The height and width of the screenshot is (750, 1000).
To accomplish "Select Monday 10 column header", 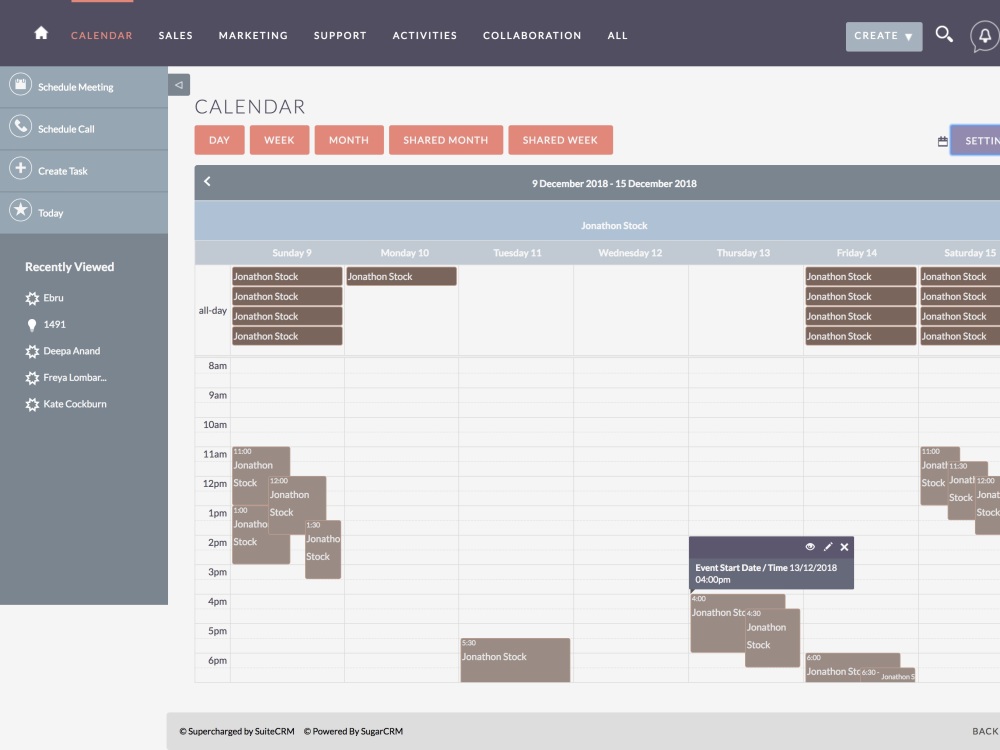I will point(404,253).
